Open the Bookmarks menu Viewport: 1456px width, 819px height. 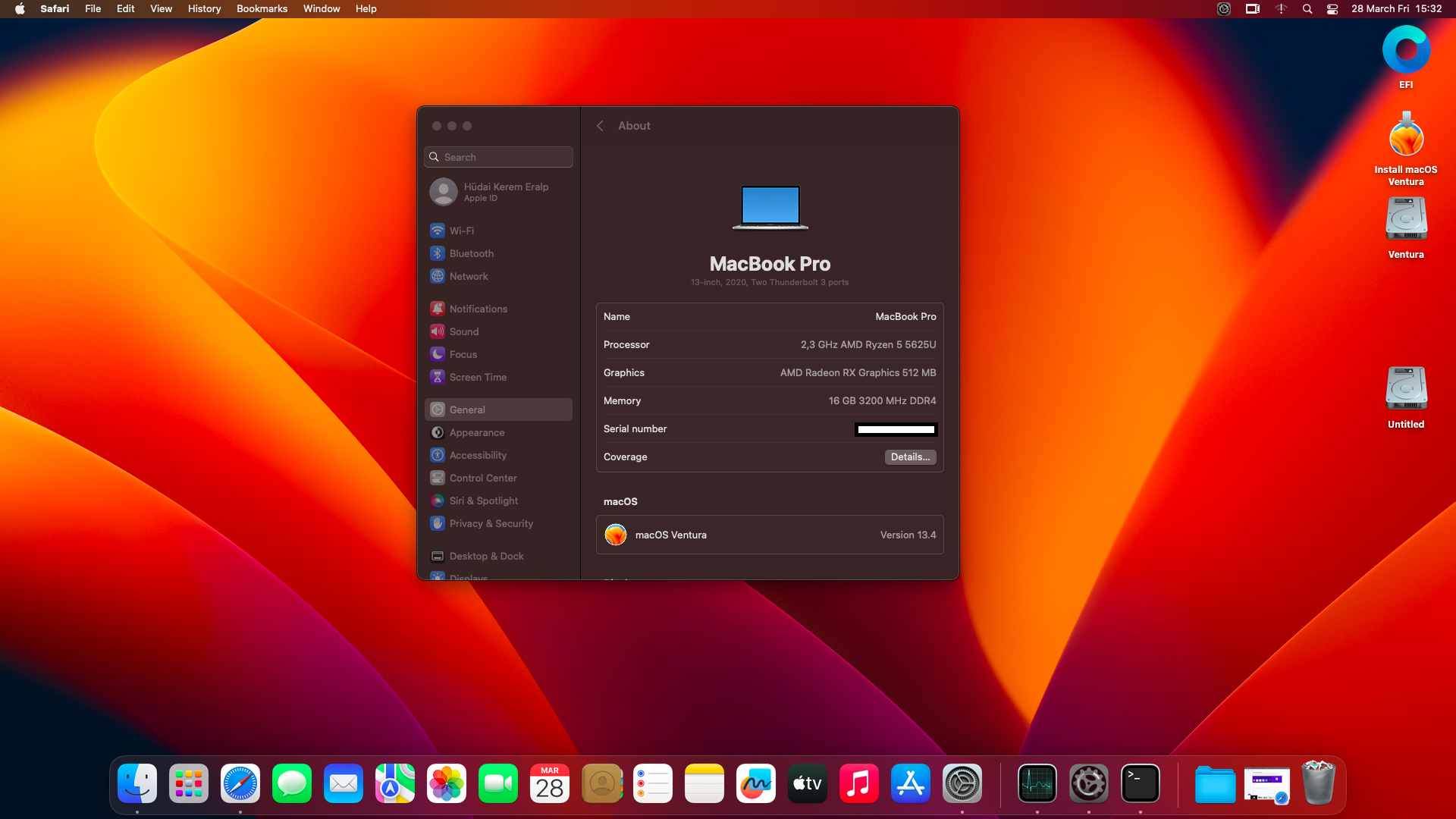click(x=262, y=9)
